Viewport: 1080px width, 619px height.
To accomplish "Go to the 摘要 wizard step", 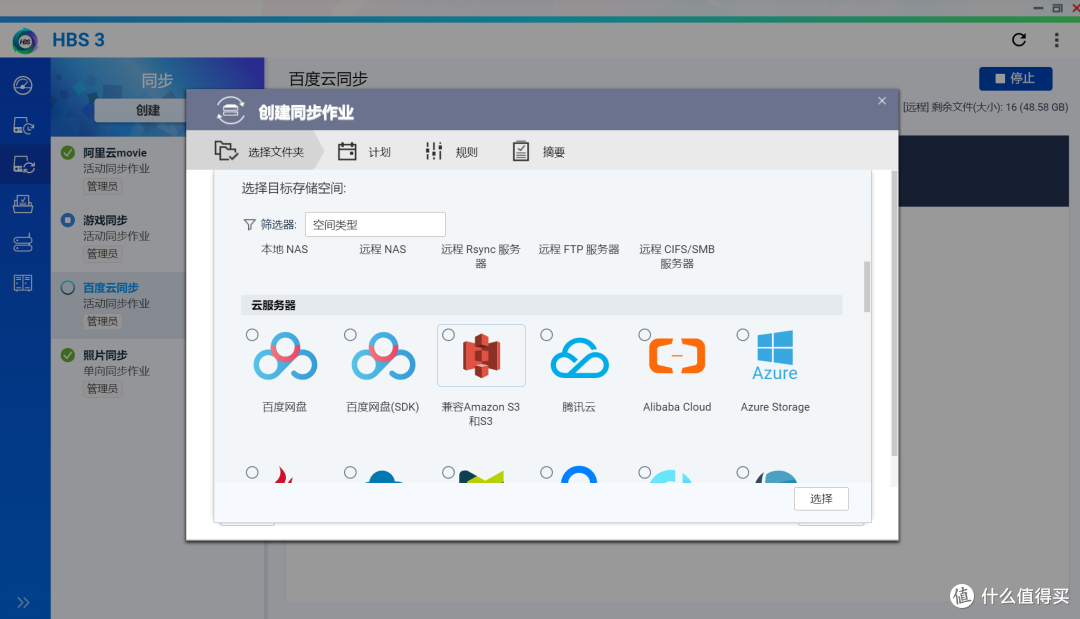I will pyautogui.click(x=539, y=151).
